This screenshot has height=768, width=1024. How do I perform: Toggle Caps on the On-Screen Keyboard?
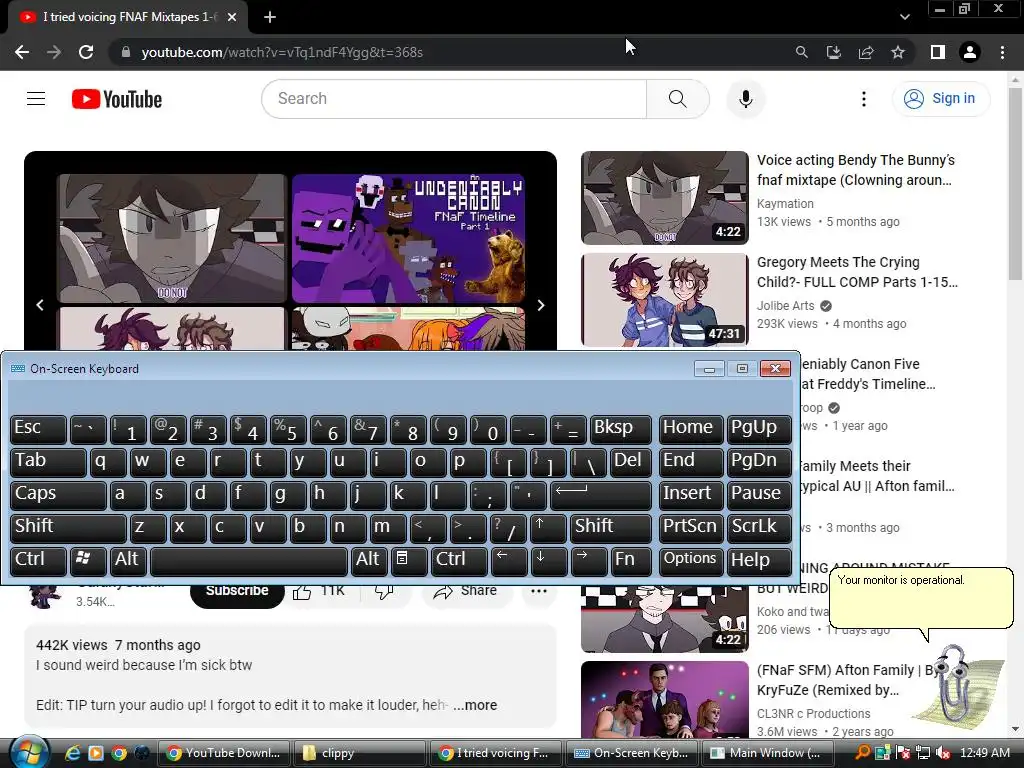[58, 495]
